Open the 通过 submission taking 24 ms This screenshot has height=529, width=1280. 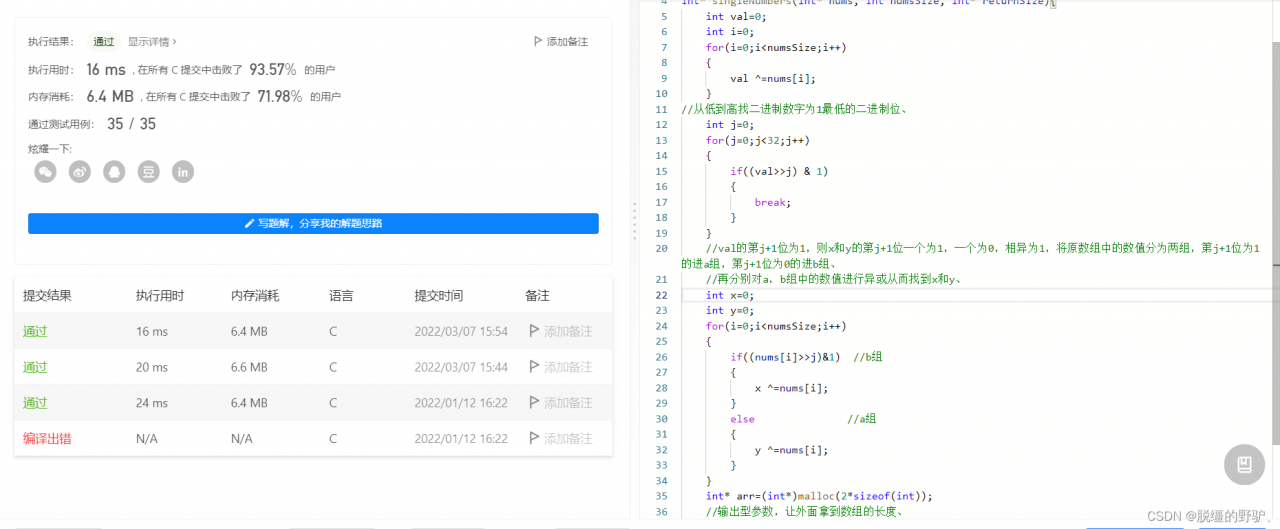[35, 403]
